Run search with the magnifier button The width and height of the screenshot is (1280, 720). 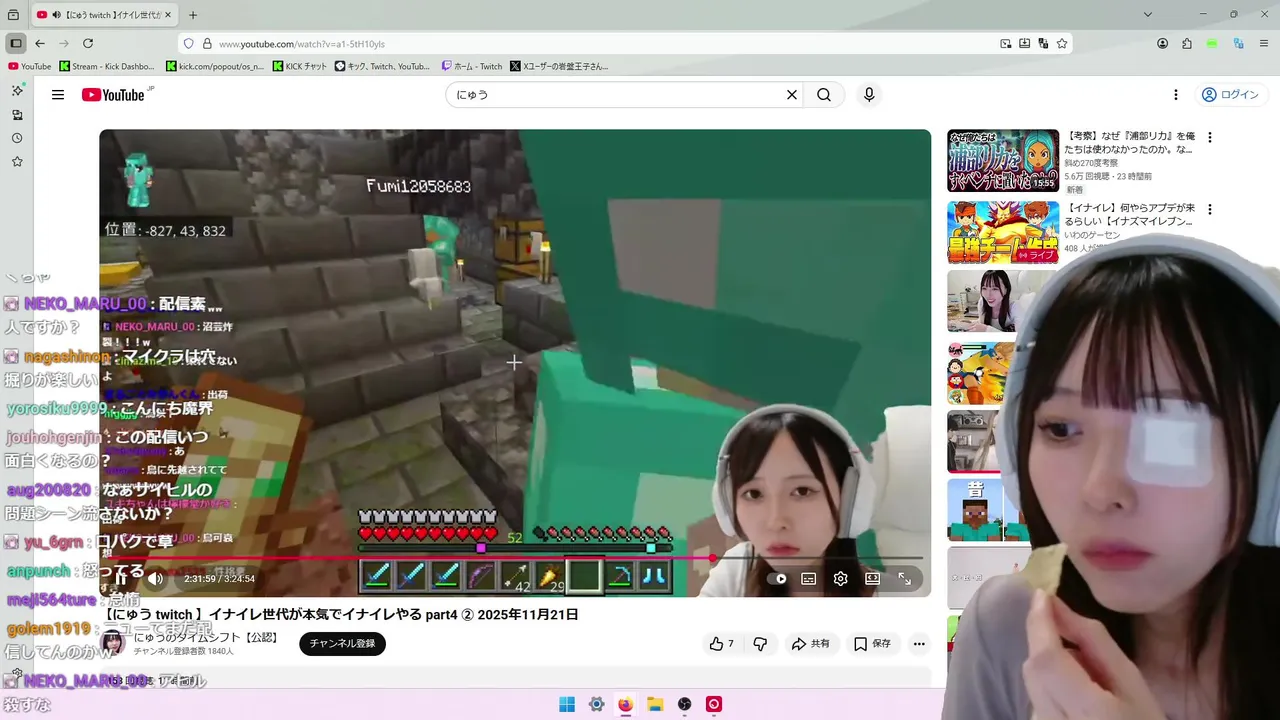click(824, 95)
